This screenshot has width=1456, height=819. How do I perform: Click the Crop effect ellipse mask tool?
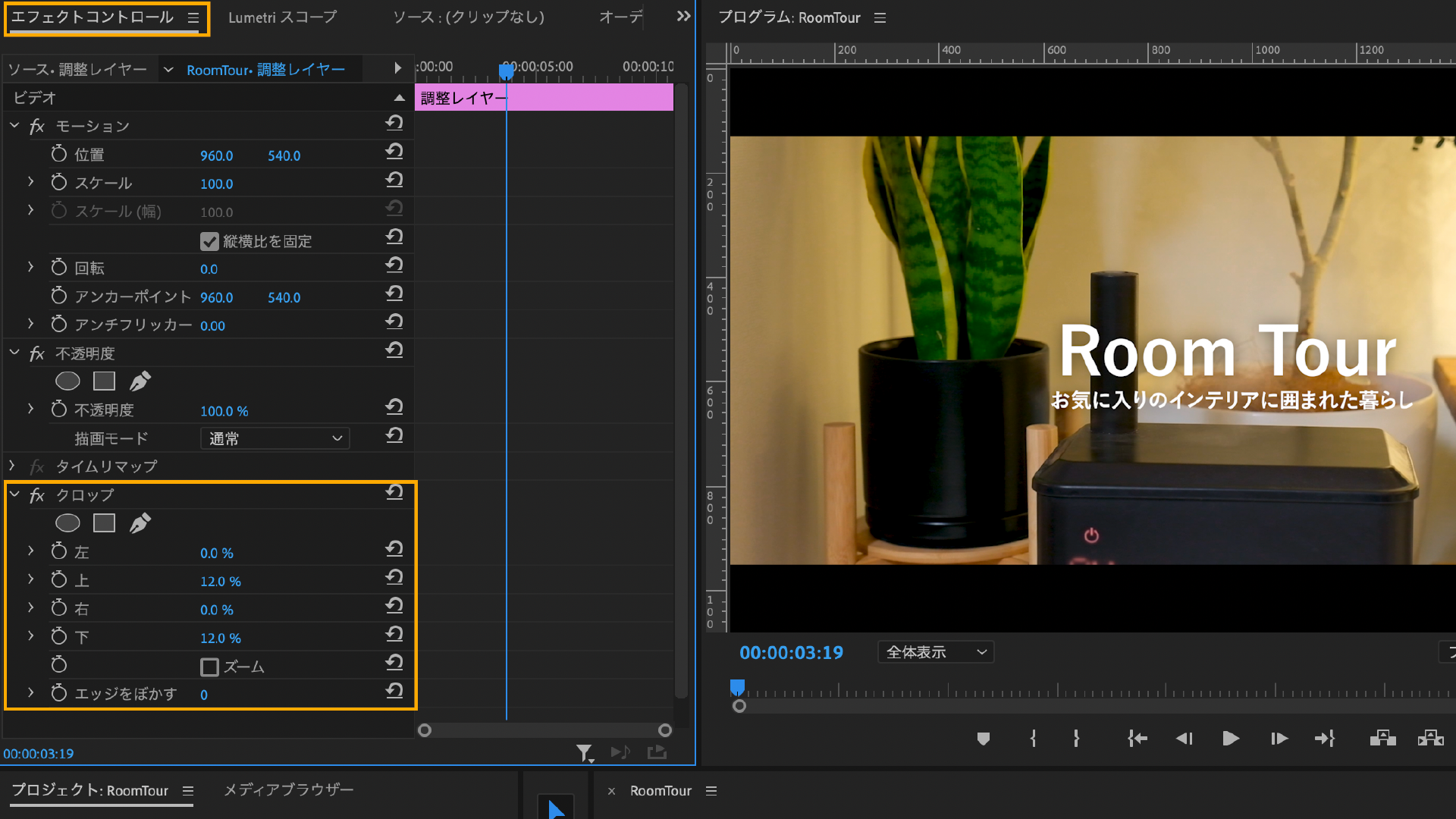(67, 523)
